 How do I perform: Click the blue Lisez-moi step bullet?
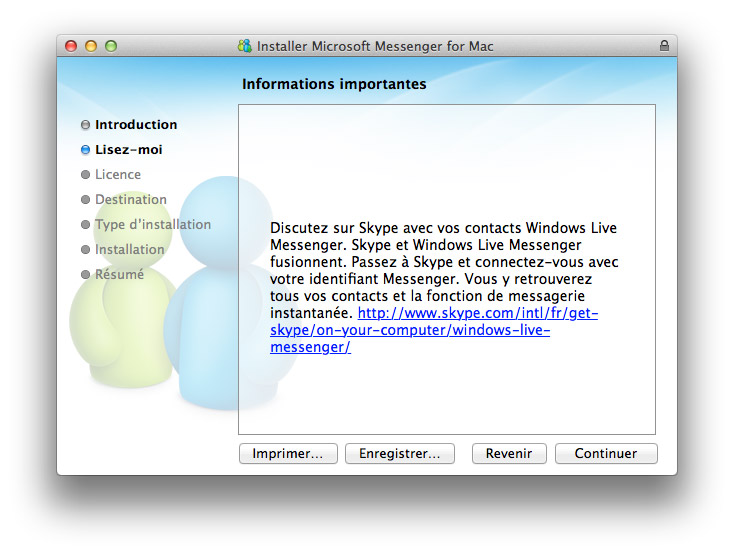pos(85,149)
